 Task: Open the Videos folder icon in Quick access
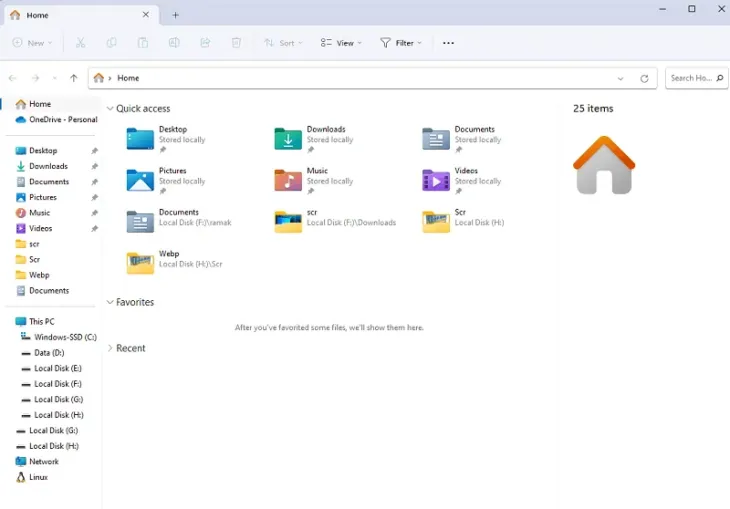pyautogui.click(x=436, y=180)
